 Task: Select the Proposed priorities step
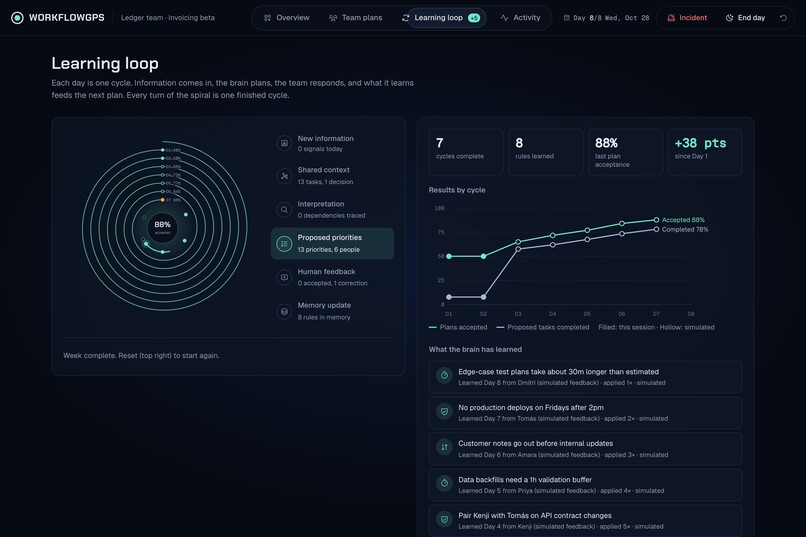pos(332,244)
